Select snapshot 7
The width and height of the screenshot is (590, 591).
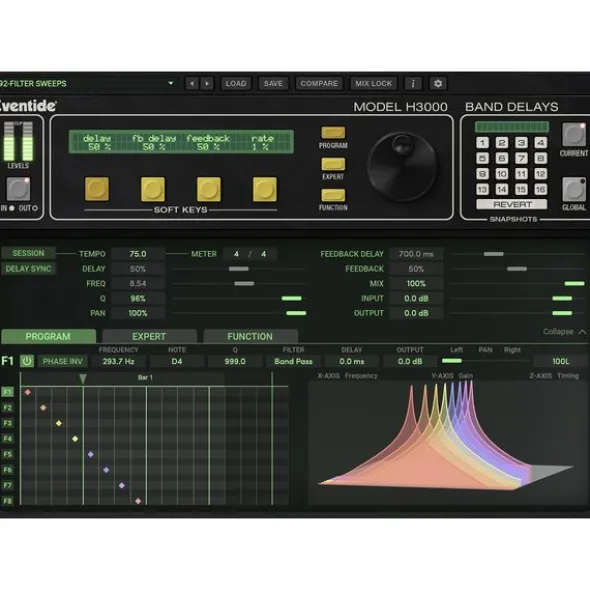tap(521, 158)
